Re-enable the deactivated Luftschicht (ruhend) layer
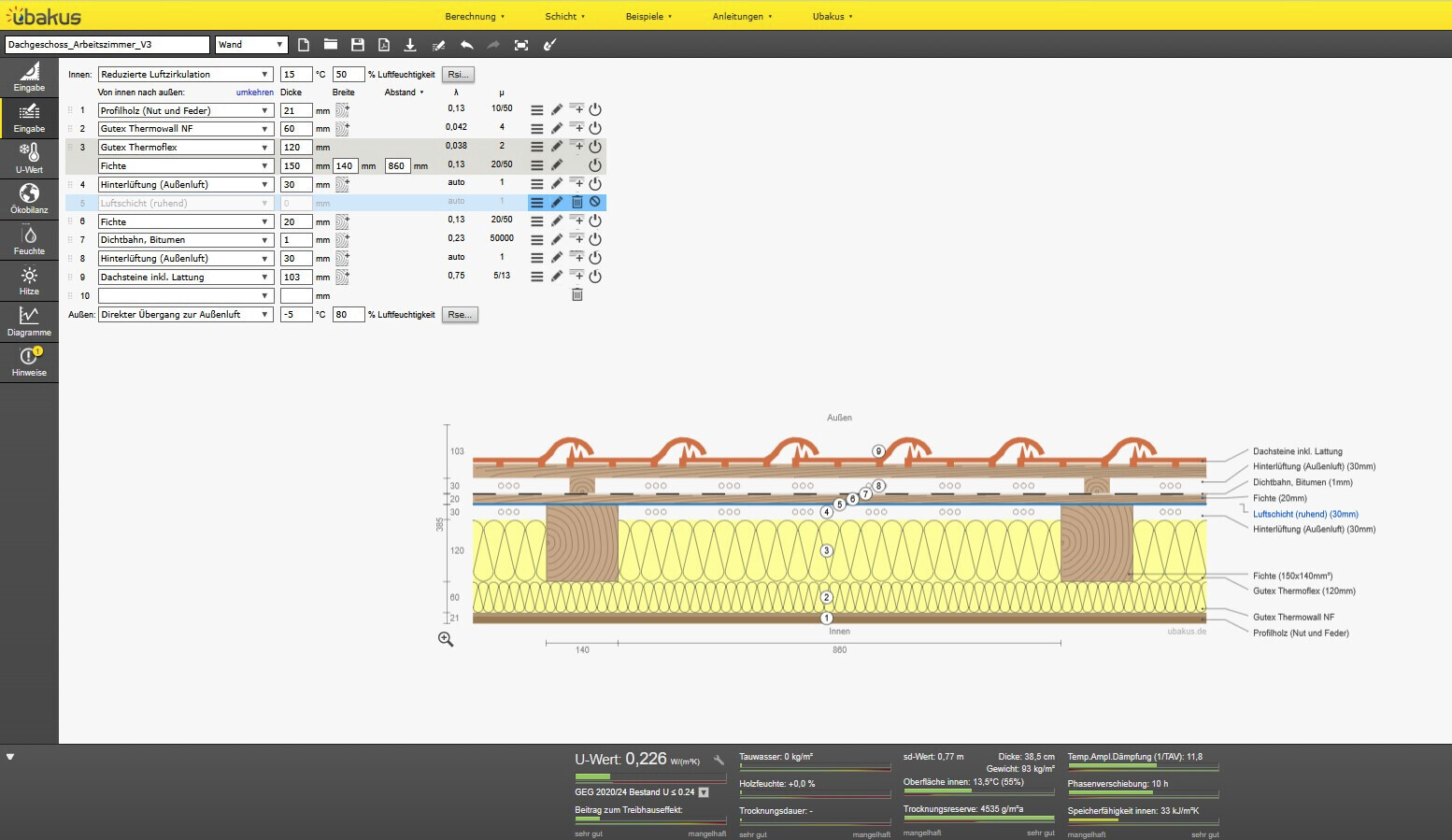The height and width of the screenshot is (840, 1452). pos(595,202)
